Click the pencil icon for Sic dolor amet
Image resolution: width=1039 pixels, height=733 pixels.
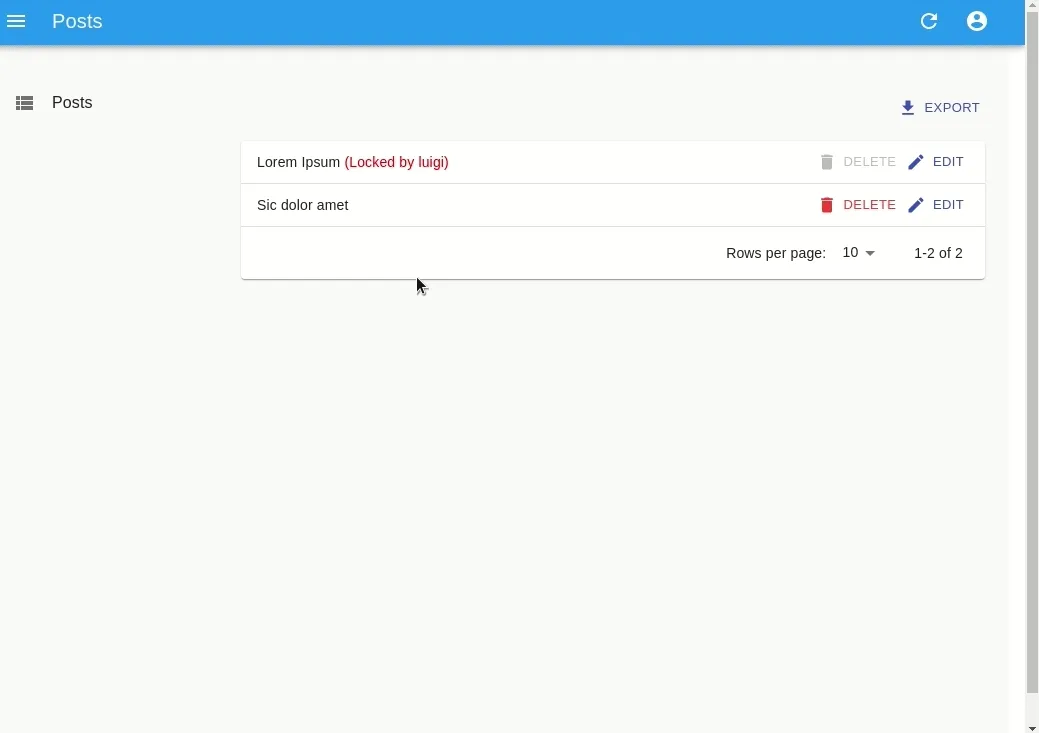tap(916, 204)
